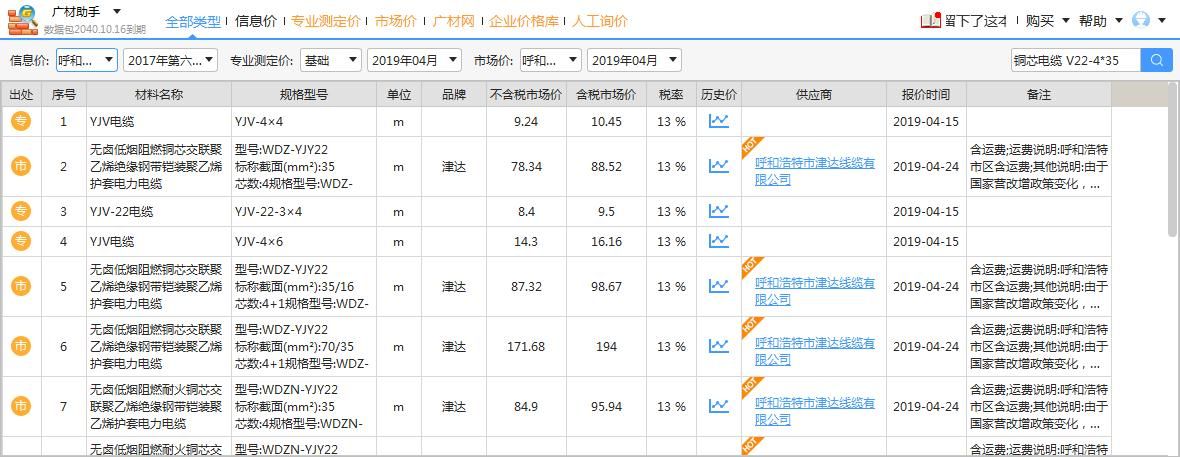Open supplier link 呼和浩特市津达线缆有限公司 in row 6
This screenshot has height=457, width=1180.
815,352
